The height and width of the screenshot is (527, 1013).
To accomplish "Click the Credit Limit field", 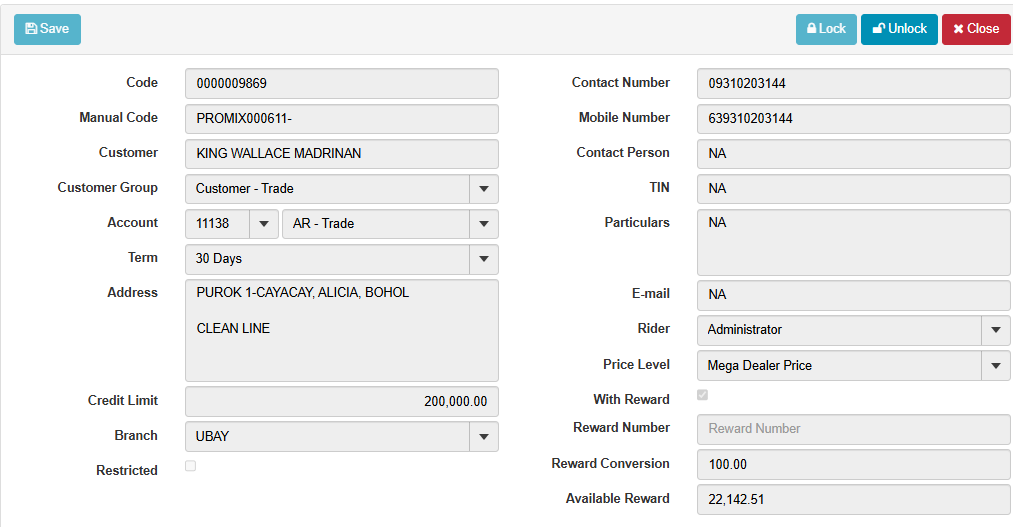I will (x=341, y=402).
